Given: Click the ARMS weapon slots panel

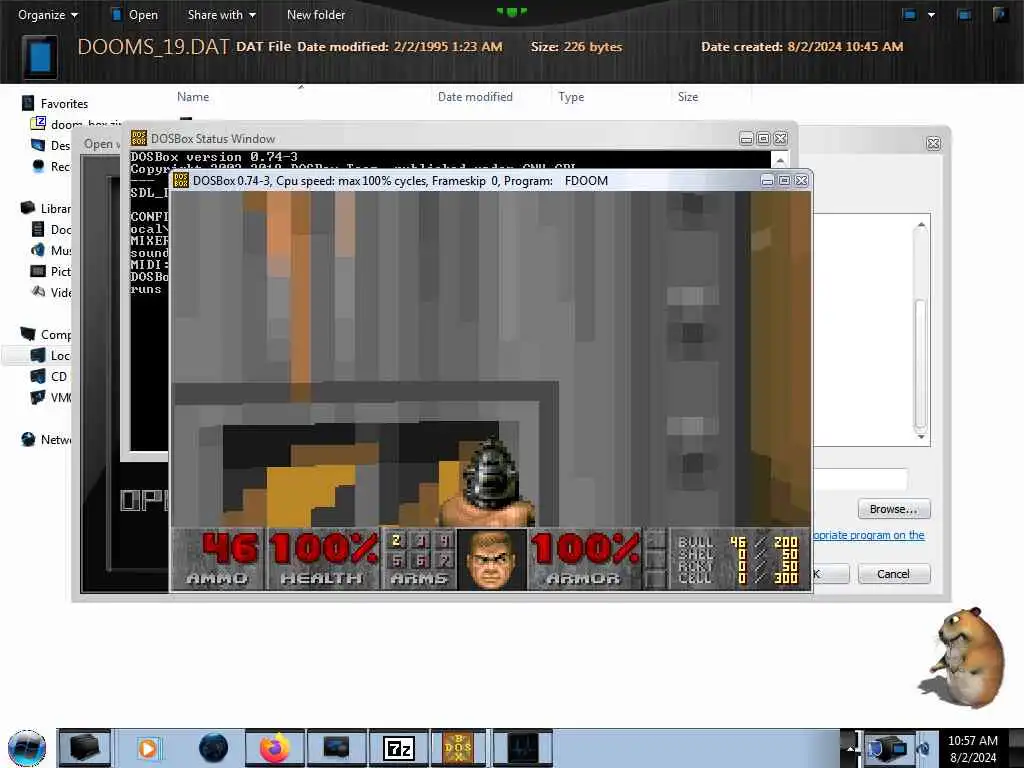Looking at the screenshot, I should [x=419, y=559].
